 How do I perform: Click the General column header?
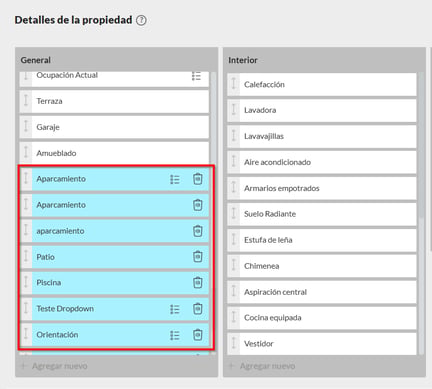36,60
